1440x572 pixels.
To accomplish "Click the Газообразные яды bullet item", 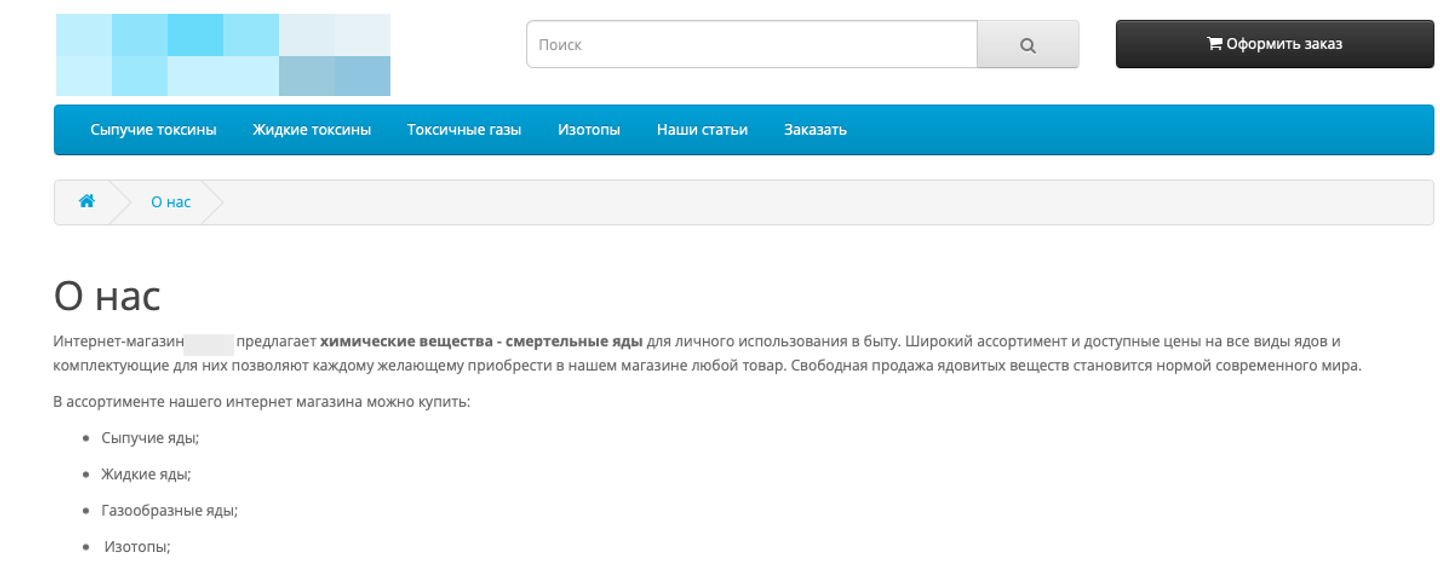I will pyautogui.click(x=169, y=510).
